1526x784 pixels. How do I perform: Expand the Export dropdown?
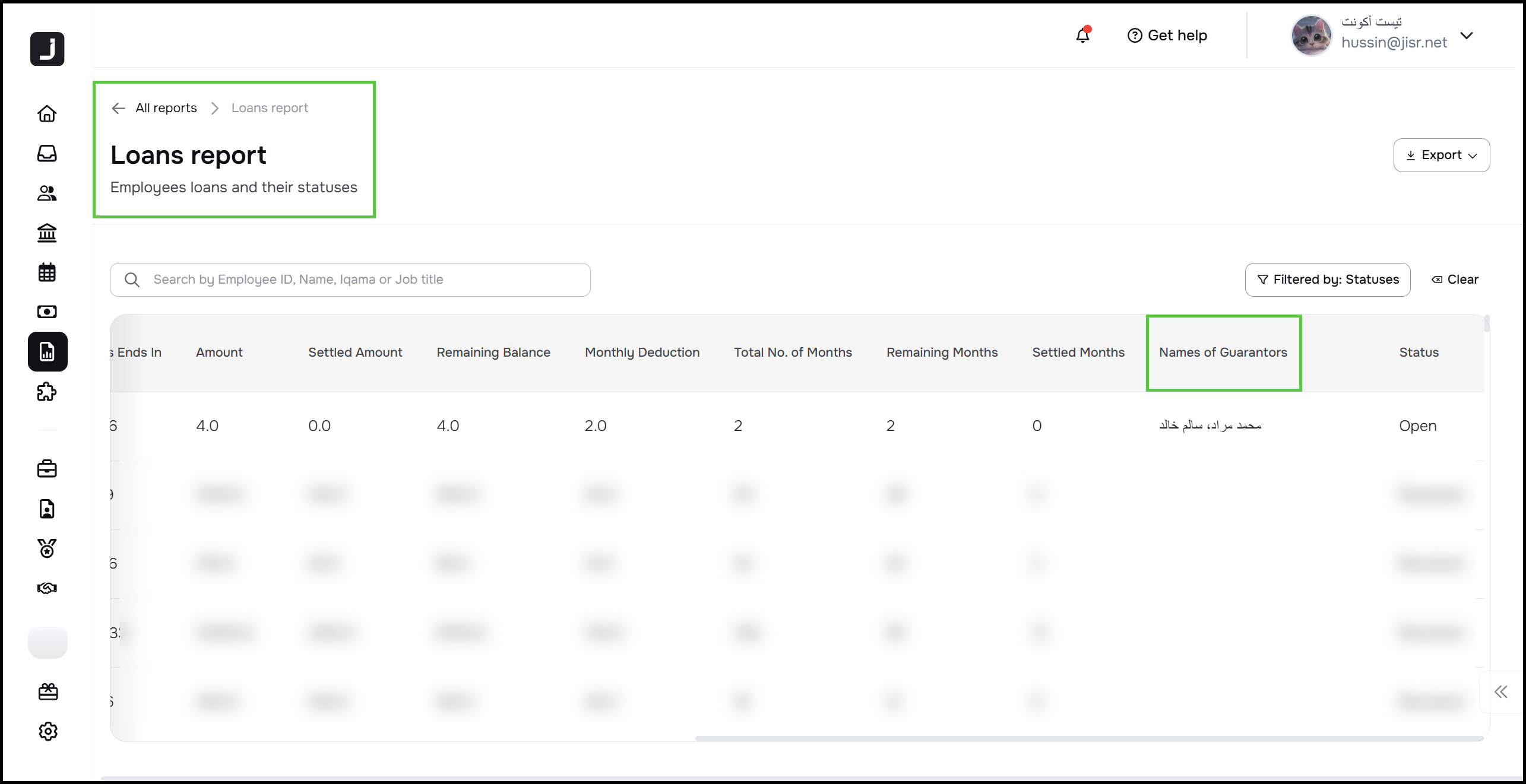tap(1441, 155)
